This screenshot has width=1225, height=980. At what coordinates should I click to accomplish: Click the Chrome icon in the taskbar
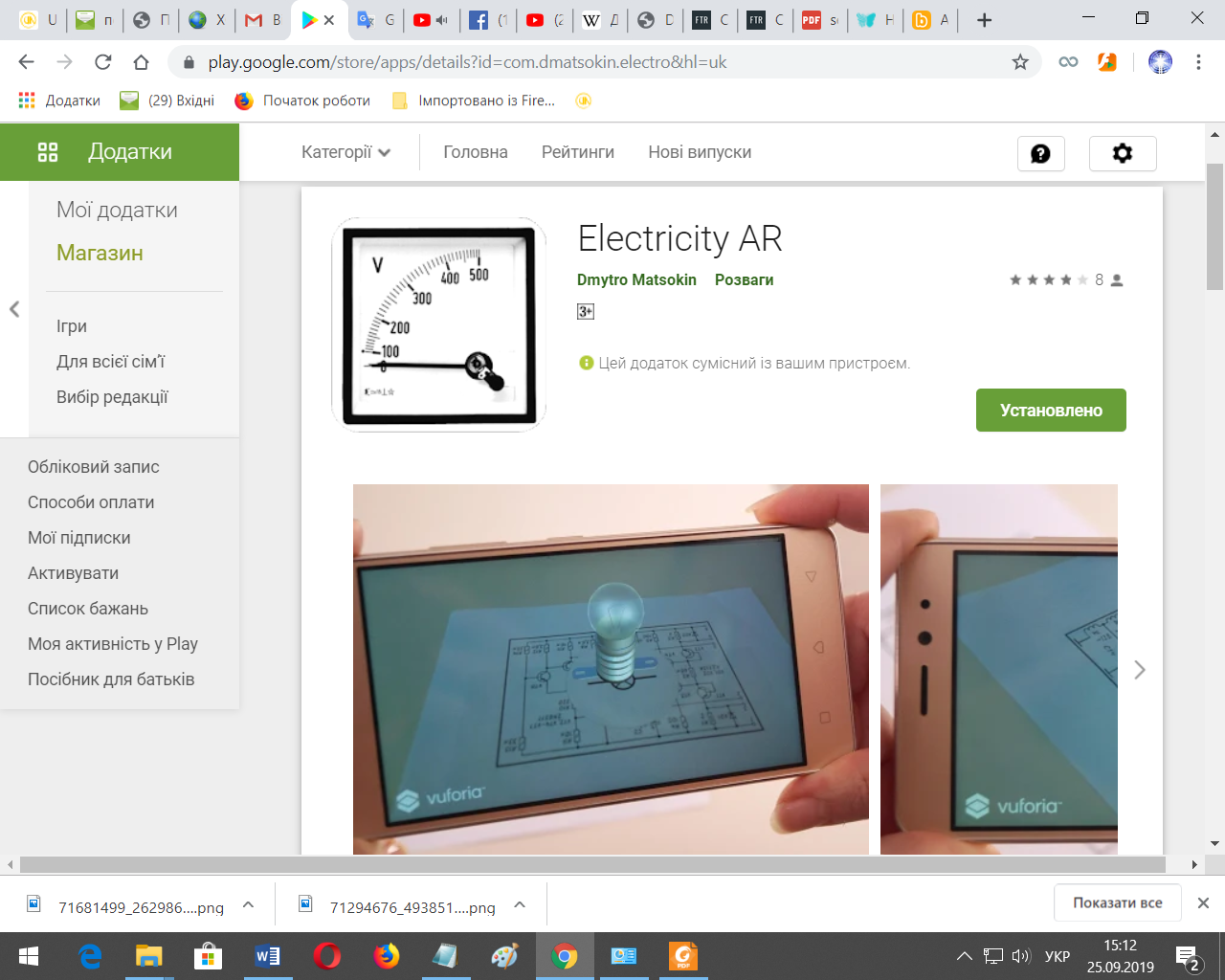coord(565,956)
